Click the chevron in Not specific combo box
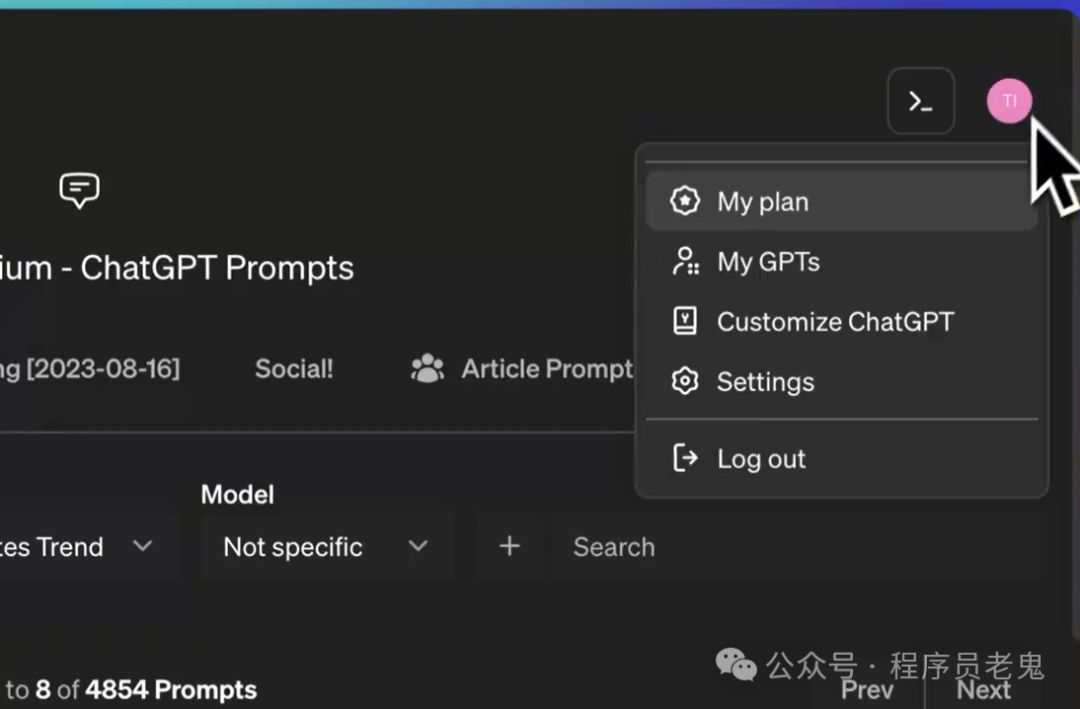 point(418,546)
